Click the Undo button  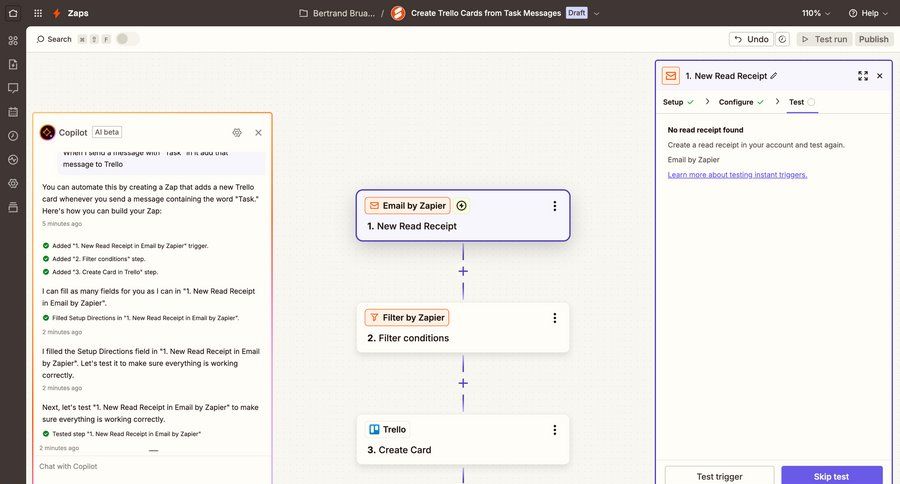coord(750,39)
